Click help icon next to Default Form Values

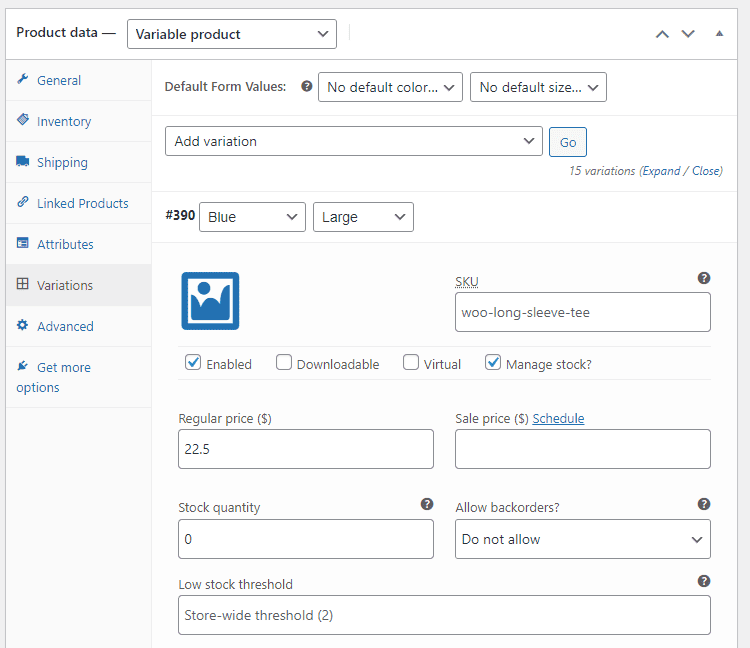click(x=307, y=86)
